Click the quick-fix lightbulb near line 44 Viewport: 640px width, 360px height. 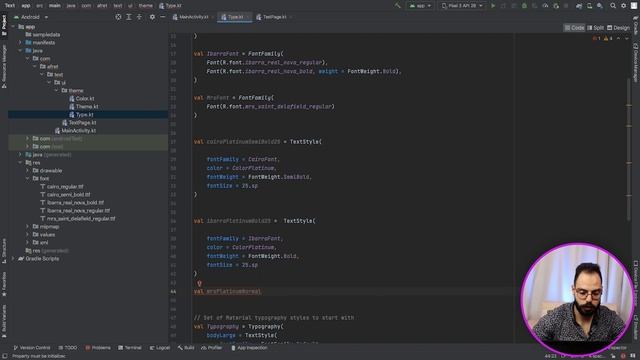199,283
